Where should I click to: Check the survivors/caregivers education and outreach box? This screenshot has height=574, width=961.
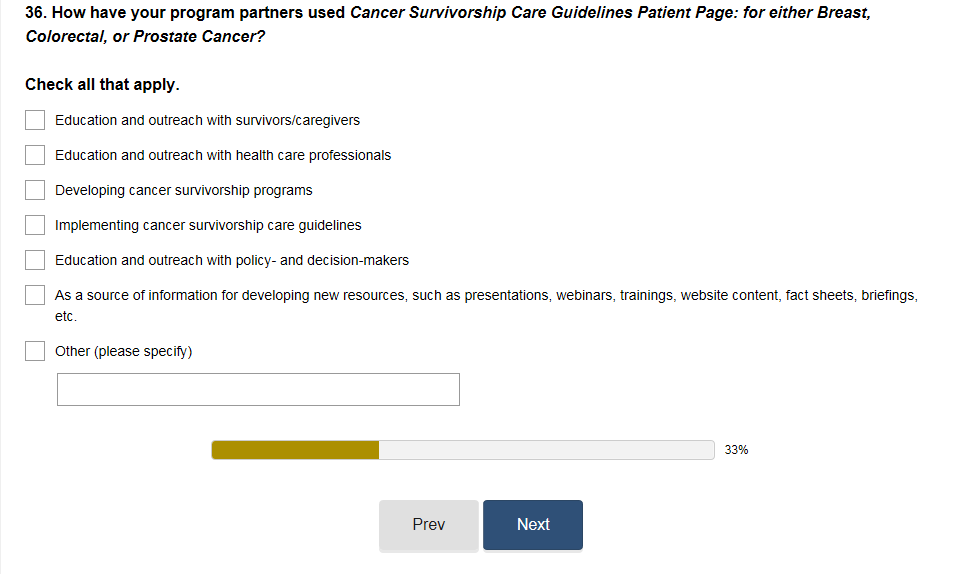(35, 120)
